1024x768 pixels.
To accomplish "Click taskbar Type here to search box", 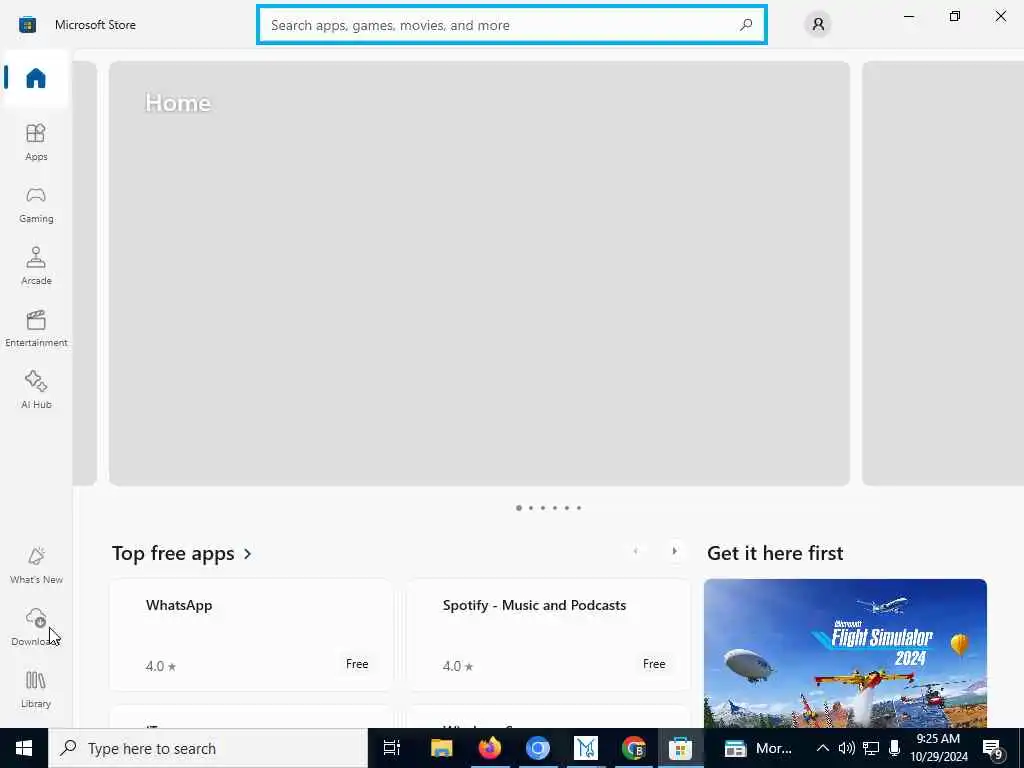I will coord(208,748).
